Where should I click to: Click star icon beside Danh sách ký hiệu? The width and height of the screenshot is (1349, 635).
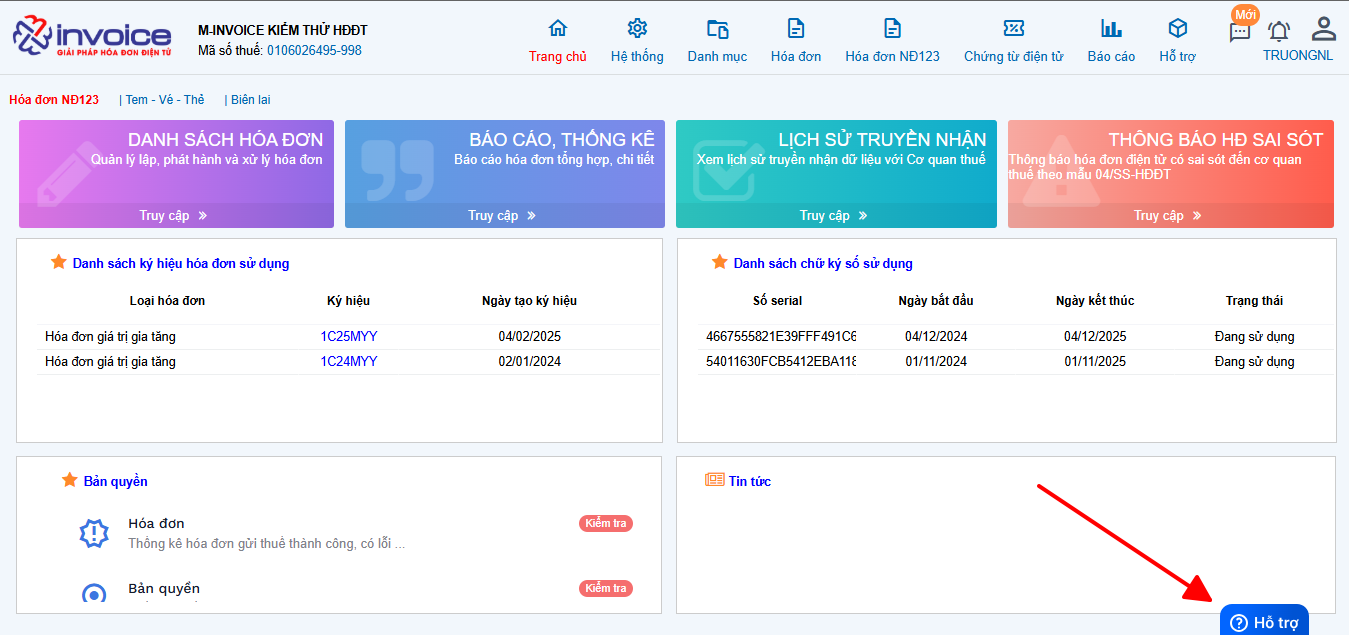[59, 263]
